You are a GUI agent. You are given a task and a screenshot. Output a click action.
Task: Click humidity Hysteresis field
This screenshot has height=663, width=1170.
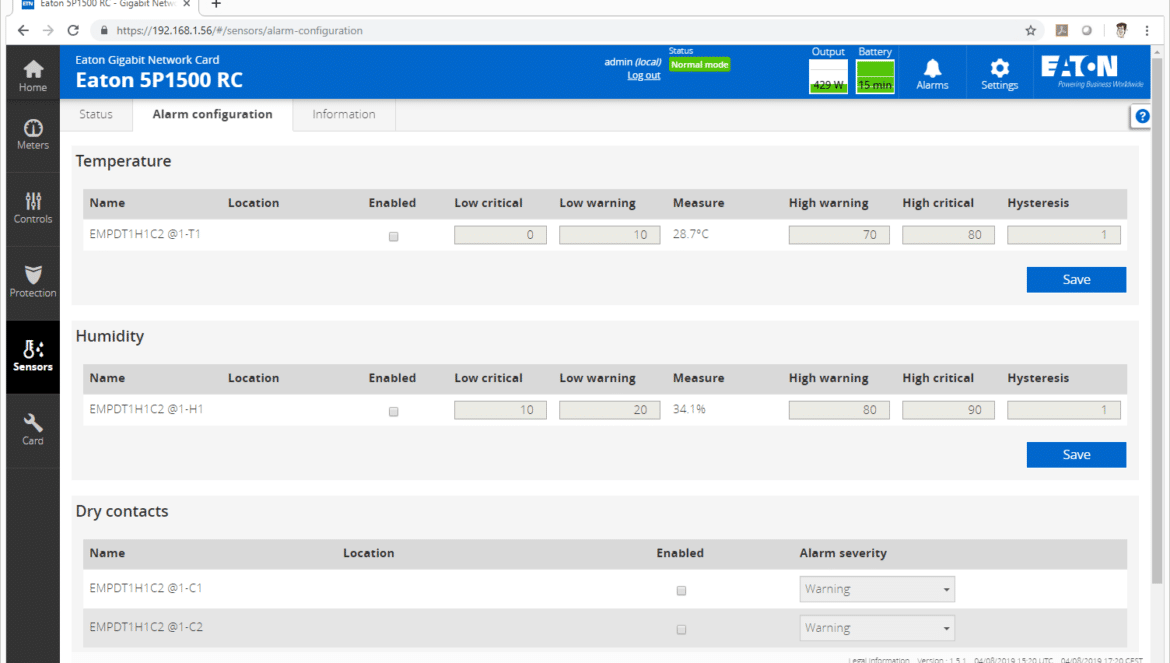coord(1063,410)
